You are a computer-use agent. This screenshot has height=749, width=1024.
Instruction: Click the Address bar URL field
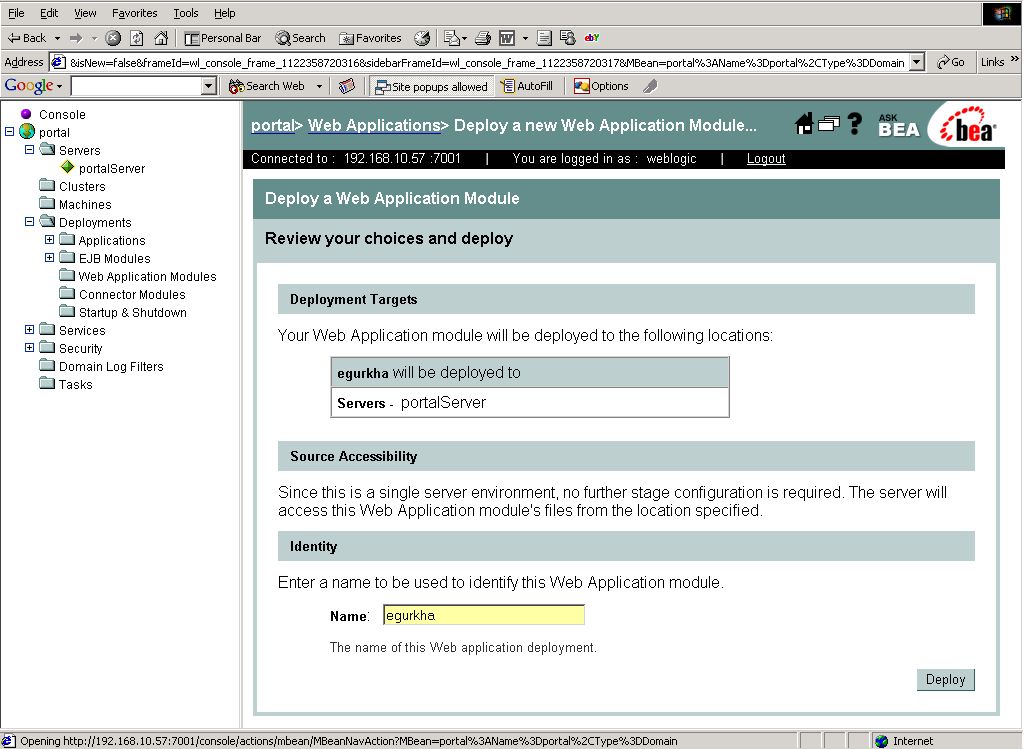(x=487, y=63)
